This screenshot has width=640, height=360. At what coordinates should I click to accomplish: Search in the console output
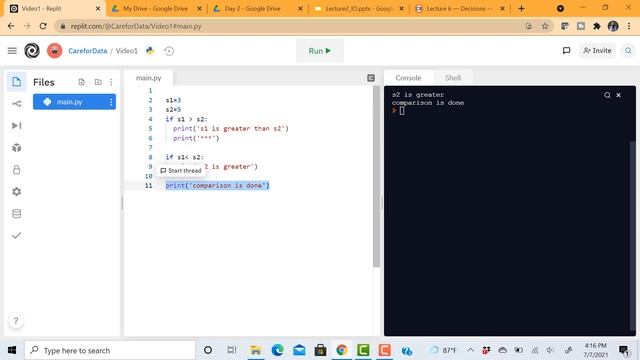click(607, 95)
